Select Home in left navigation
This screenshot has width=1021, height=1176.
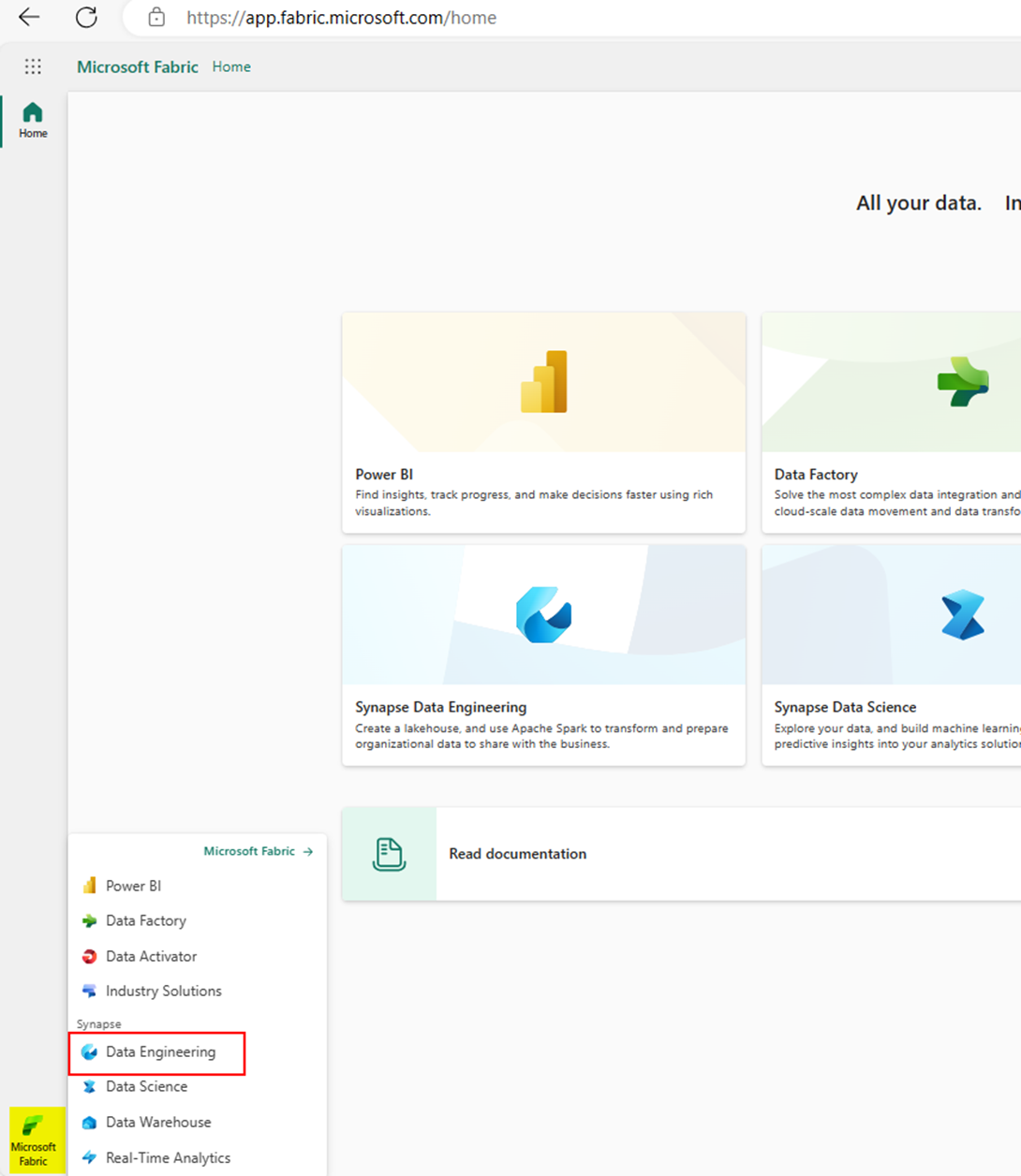(33, 121)
